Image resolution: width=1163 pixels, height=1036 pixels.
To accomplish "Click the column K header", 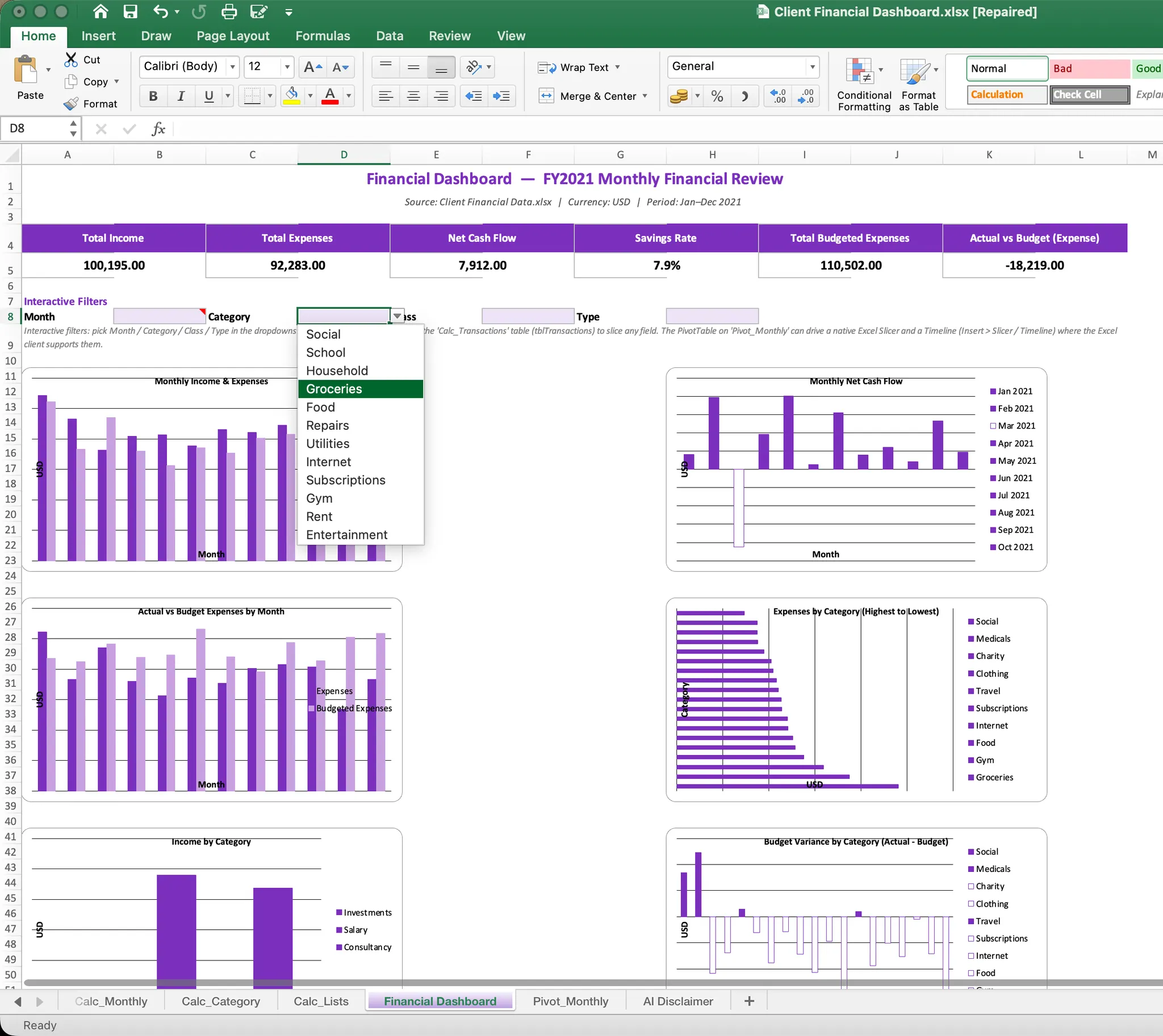I will click(x=989, y=155).
